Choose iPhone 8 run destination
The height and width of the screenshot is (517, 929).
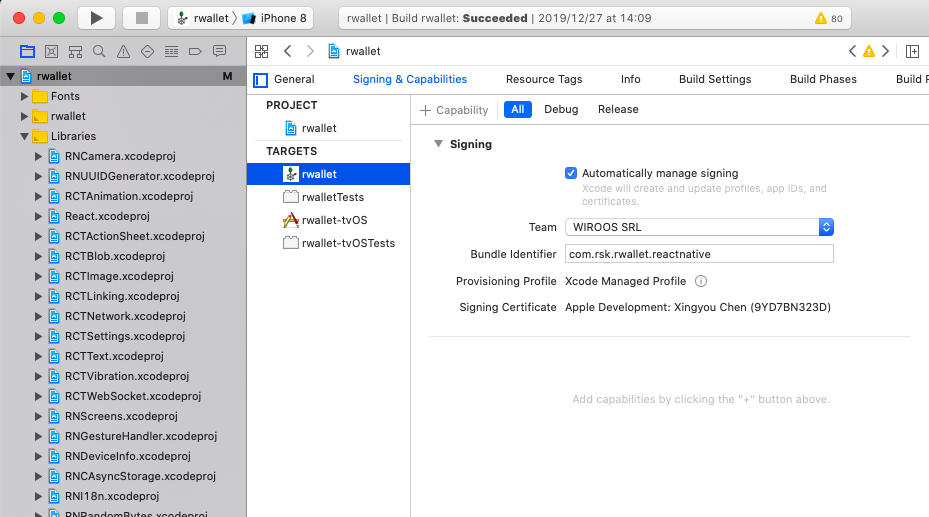click(274, 18)
